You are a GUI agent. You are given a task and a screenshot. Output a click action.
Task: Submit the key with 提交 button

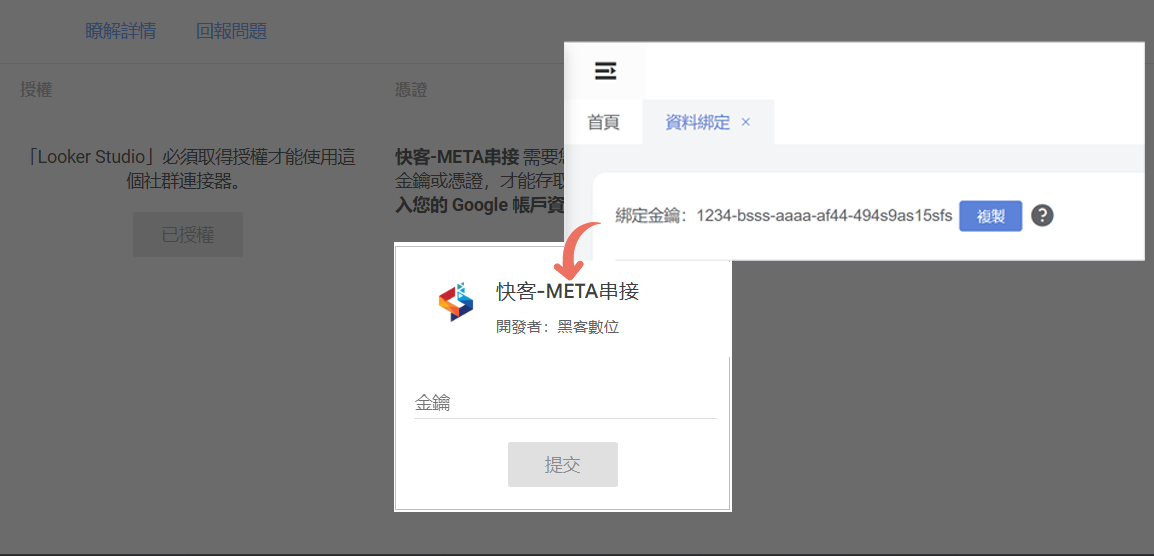562,465
